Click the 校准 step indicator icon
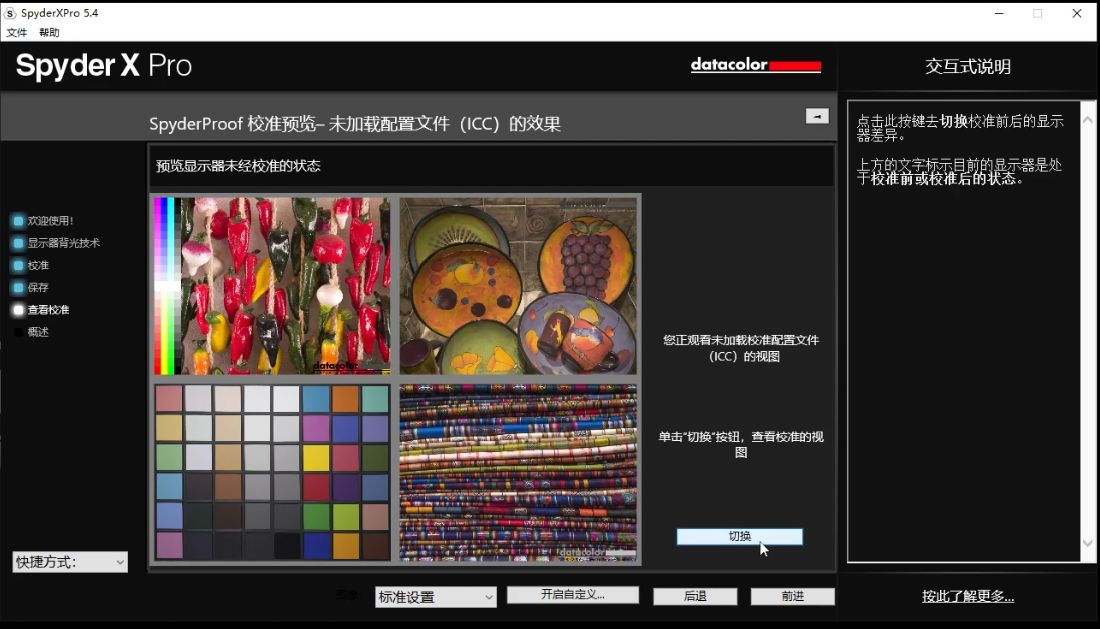The image size is (1100, 629). click(x=18, y=266)
